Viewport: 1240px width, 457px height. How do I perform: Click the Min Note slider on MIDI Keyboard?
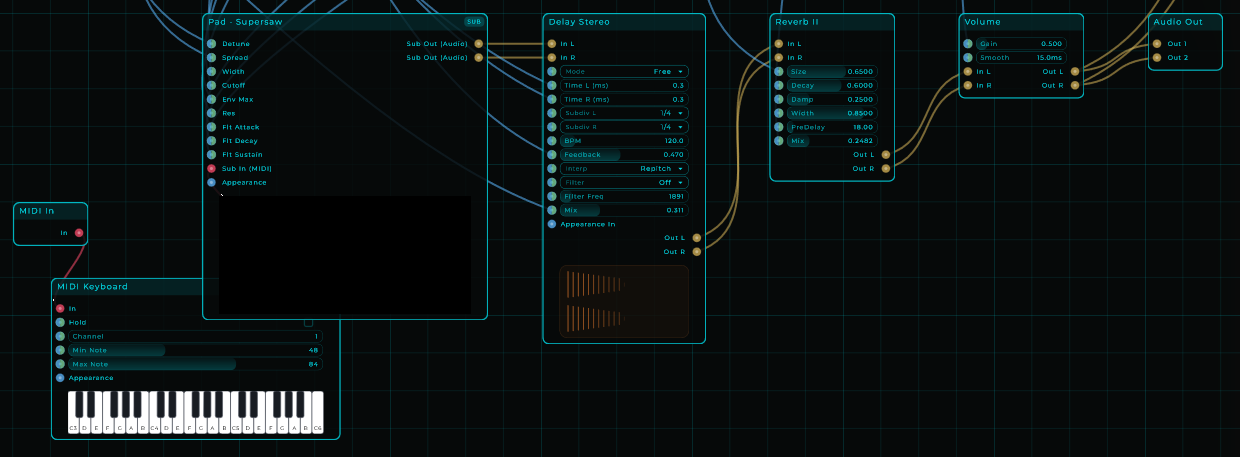point(196,351)
